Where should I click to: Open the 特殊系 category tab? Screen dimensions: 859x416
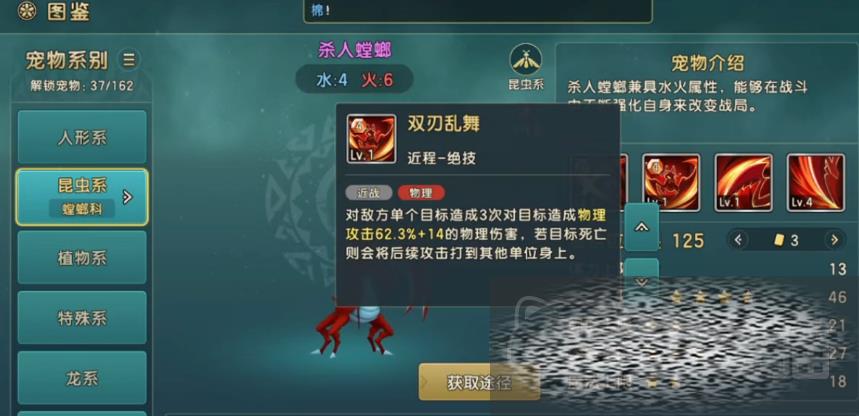coord(82,318)
